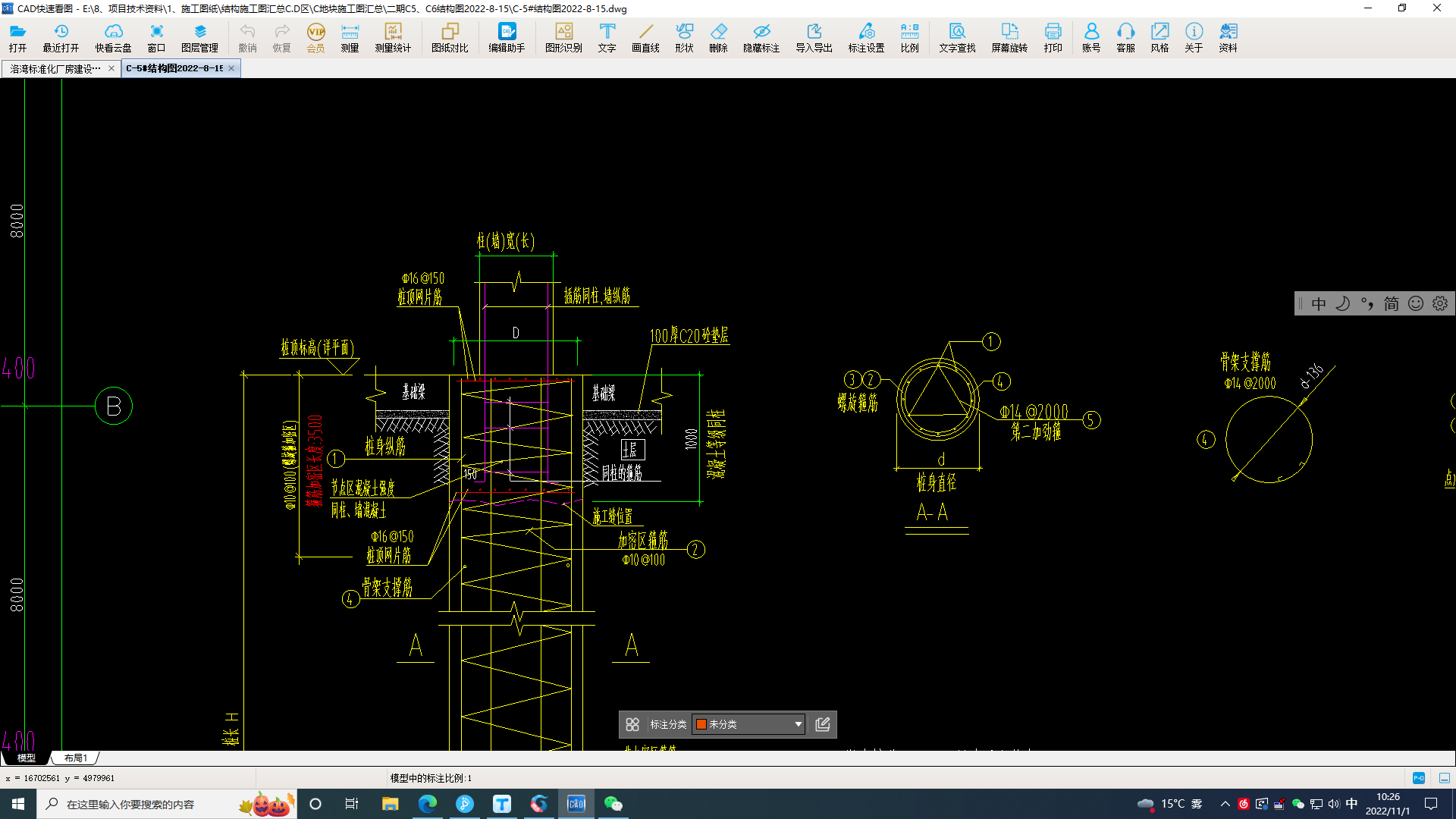1456x819 pixels.
Task: Toggle IME 简 simplified/traditional
Action: click(1391, 304)
